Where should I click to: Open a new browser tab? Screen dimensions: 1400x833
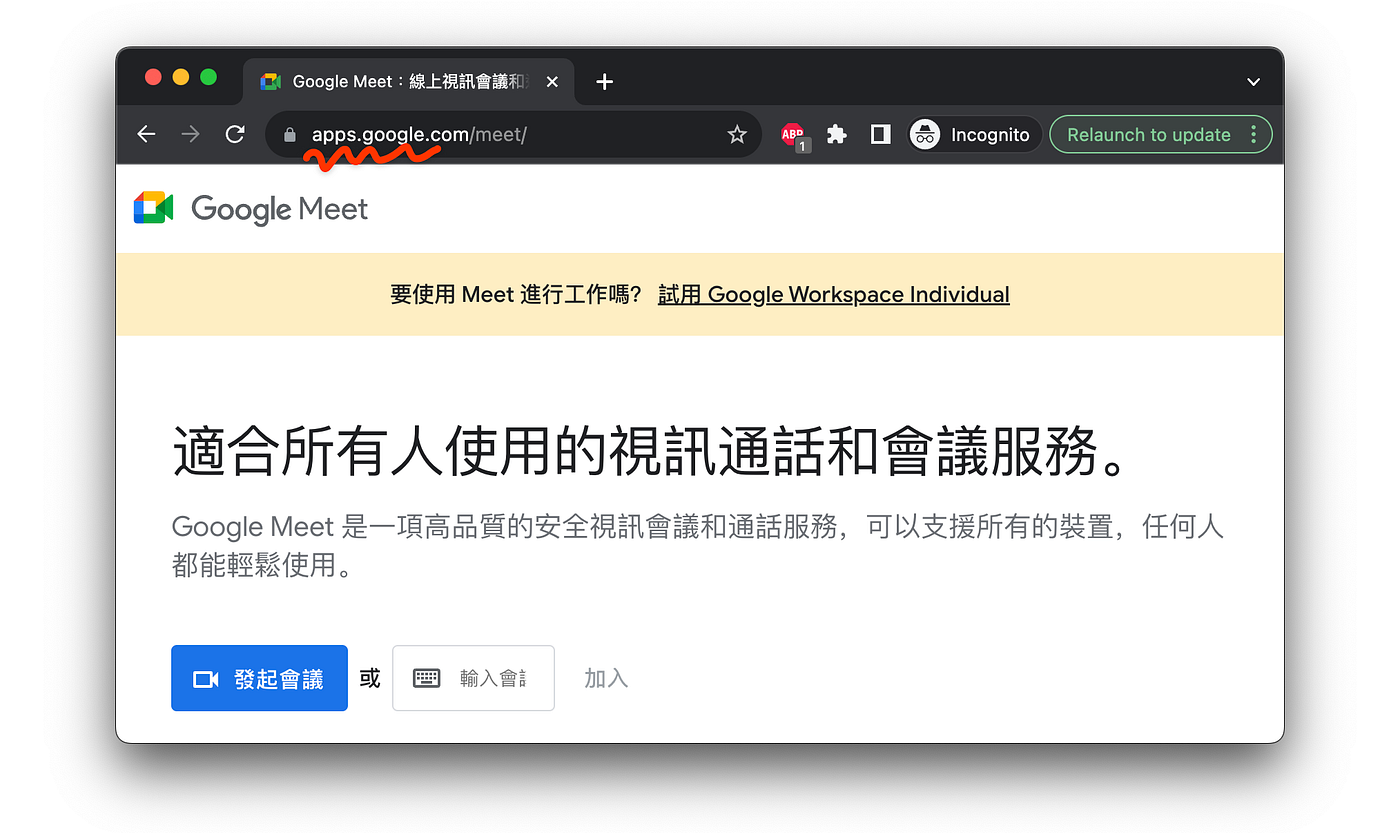click(604, 81)
